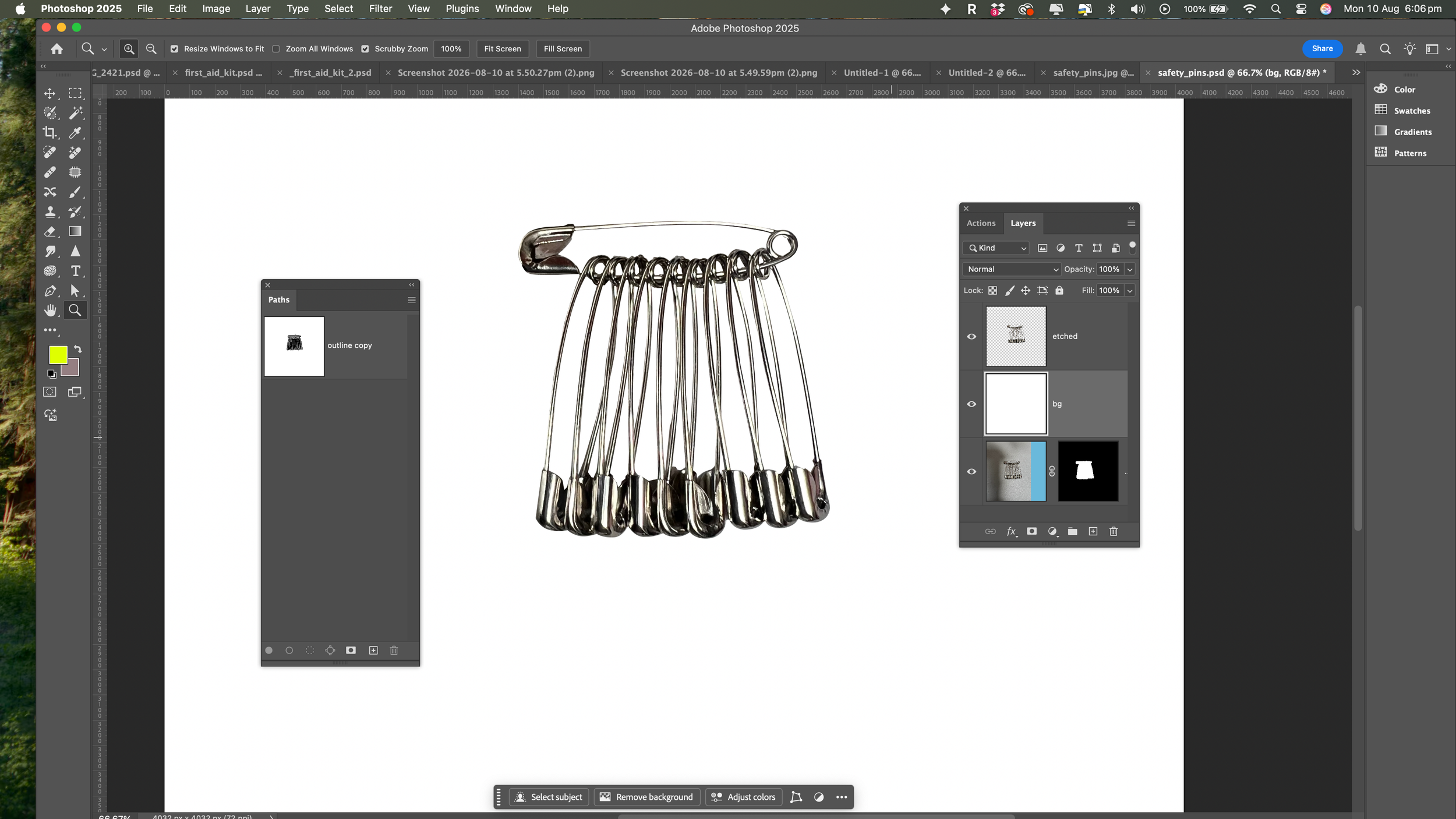Click Adjust colors in the contextual bar
Screen dimensions: 1456x819
743,797
